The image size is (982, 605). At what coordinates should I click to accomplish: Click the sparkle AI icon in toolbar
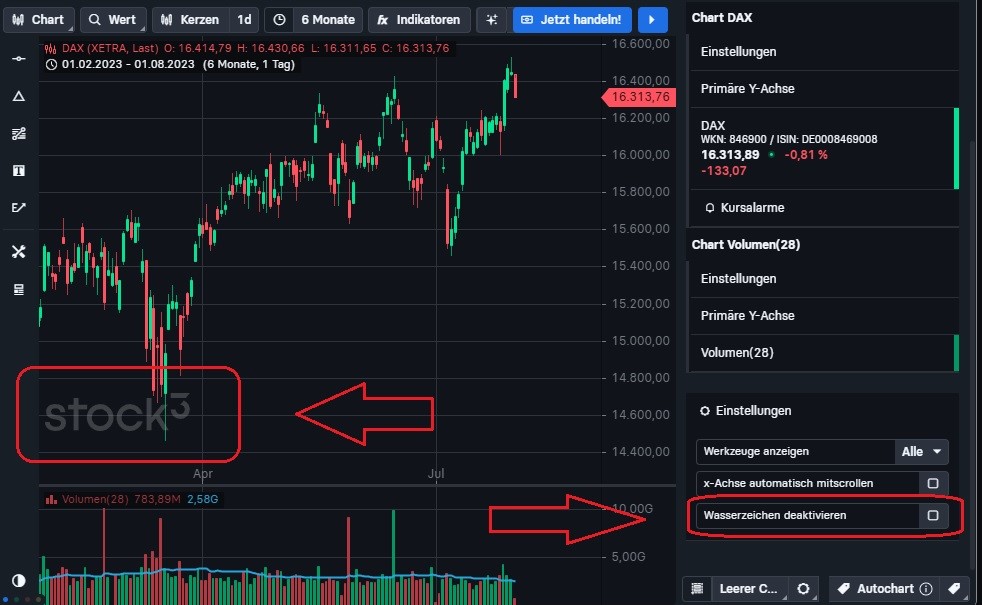[x=492, y=20]
